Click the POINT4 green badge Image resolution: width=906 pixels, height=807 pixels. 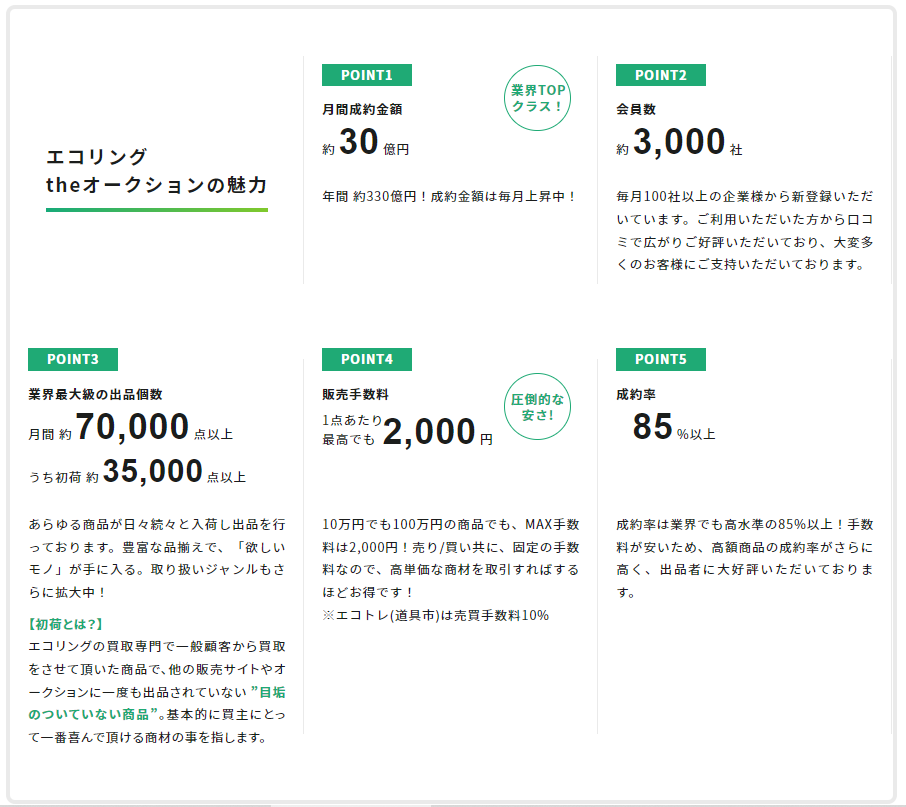point(366,359)
